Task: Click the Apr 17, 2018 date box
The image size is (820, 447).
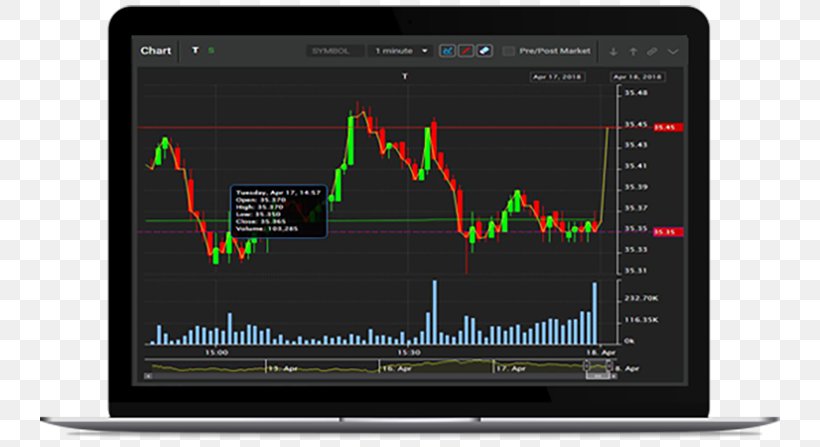Action: coord(557,76)
